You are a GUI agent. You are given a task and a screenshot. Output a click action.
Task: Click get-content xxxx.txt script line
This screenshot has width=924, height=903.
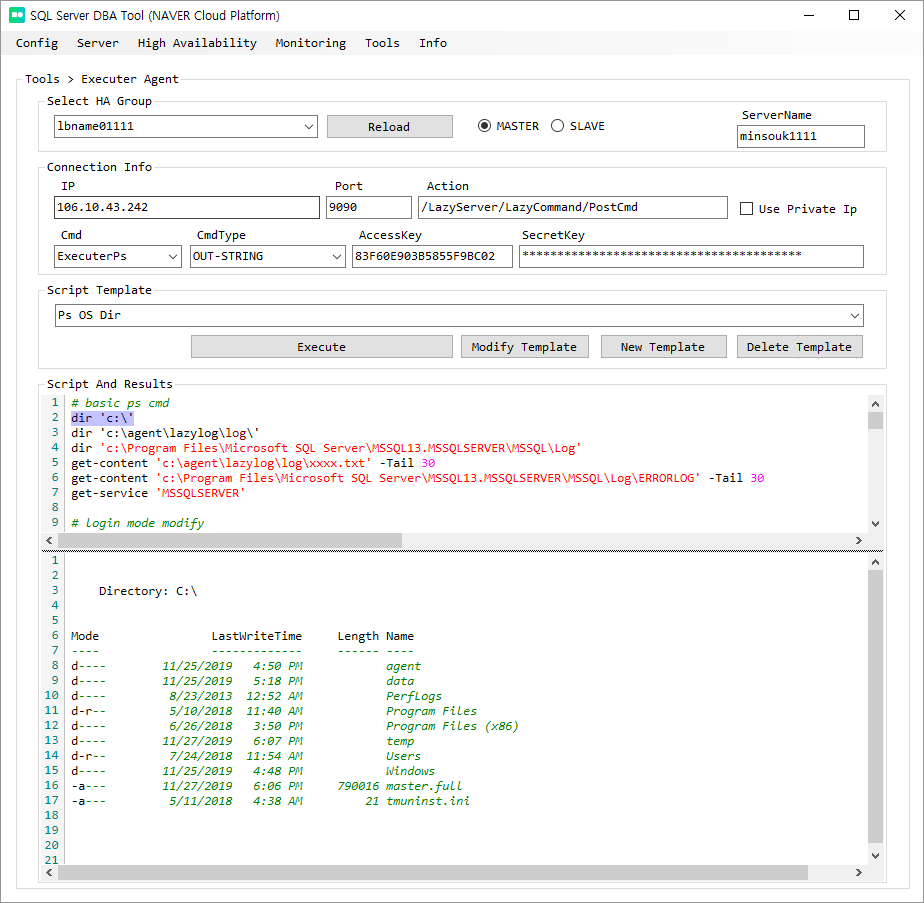pyautogui.click(x=253, y=463)
